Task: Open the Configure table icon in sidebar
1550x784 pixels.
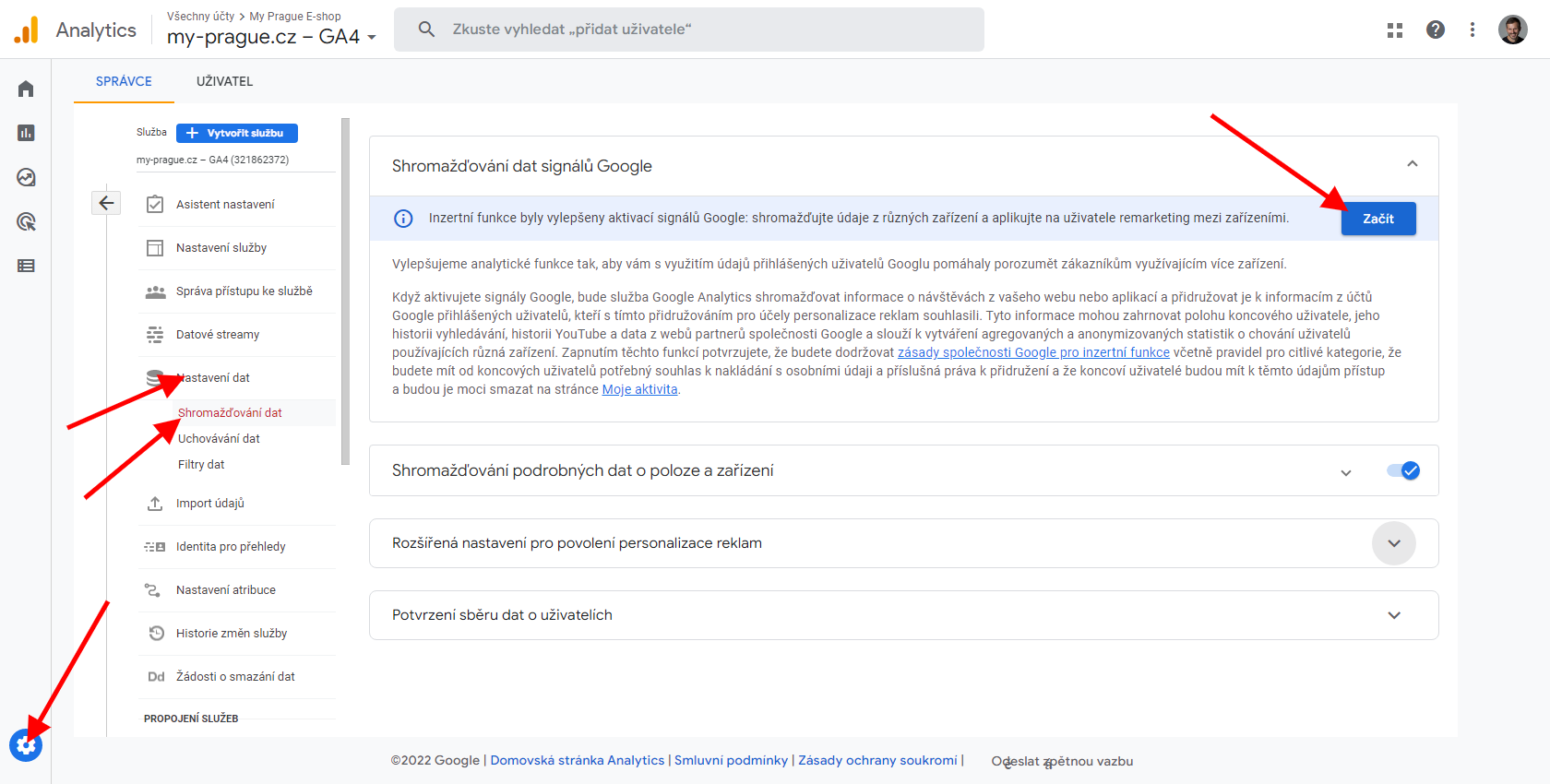Action: point(26,266)
